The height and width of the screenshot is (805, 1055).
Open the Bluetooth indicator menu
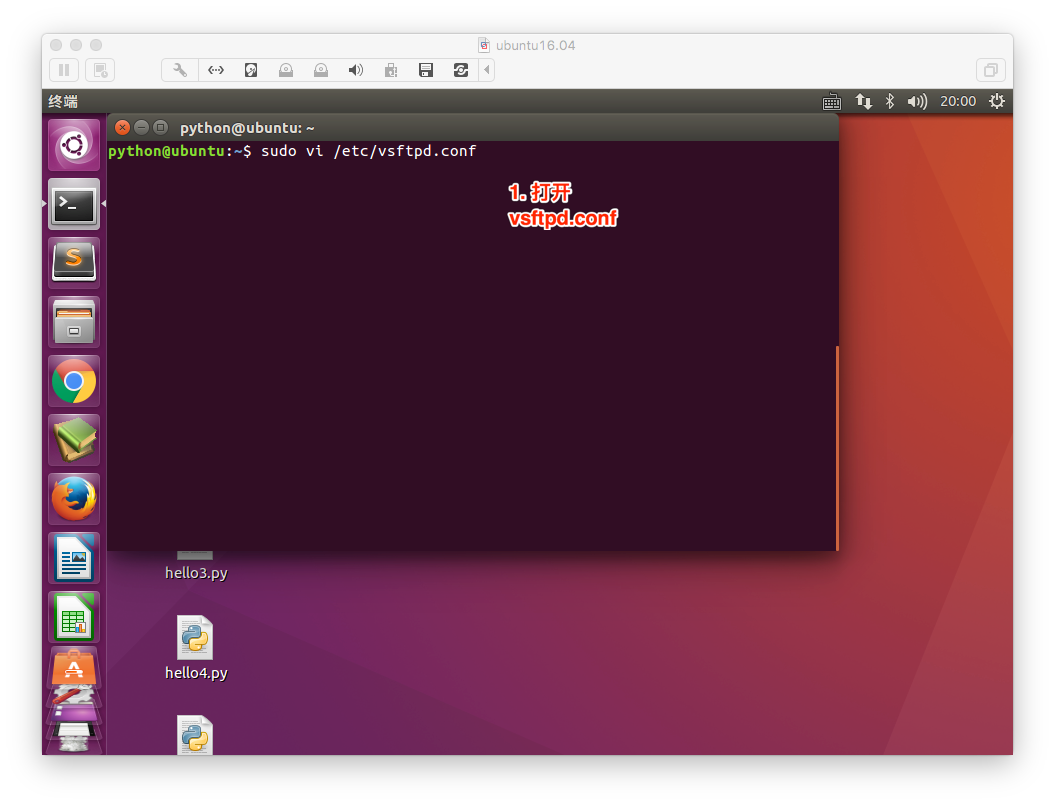(889, 102)
